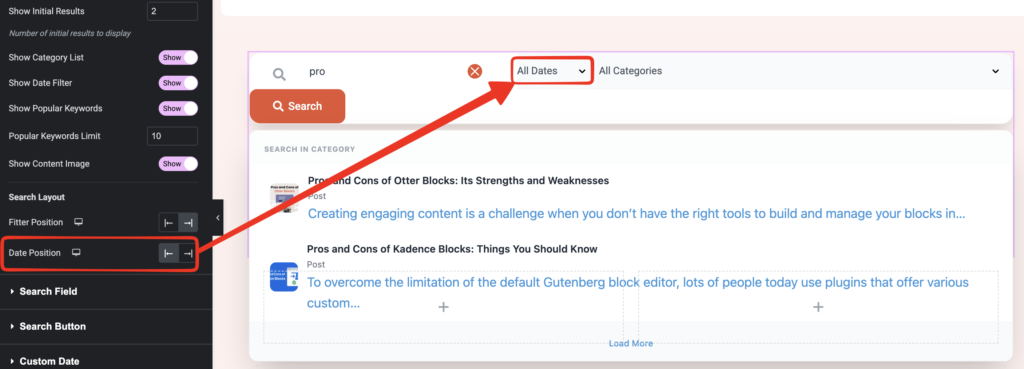The height and width of the screenshot is (369, 1024).
Task: Click the Popular Keywords Limit input field
Action: [172, 136]
